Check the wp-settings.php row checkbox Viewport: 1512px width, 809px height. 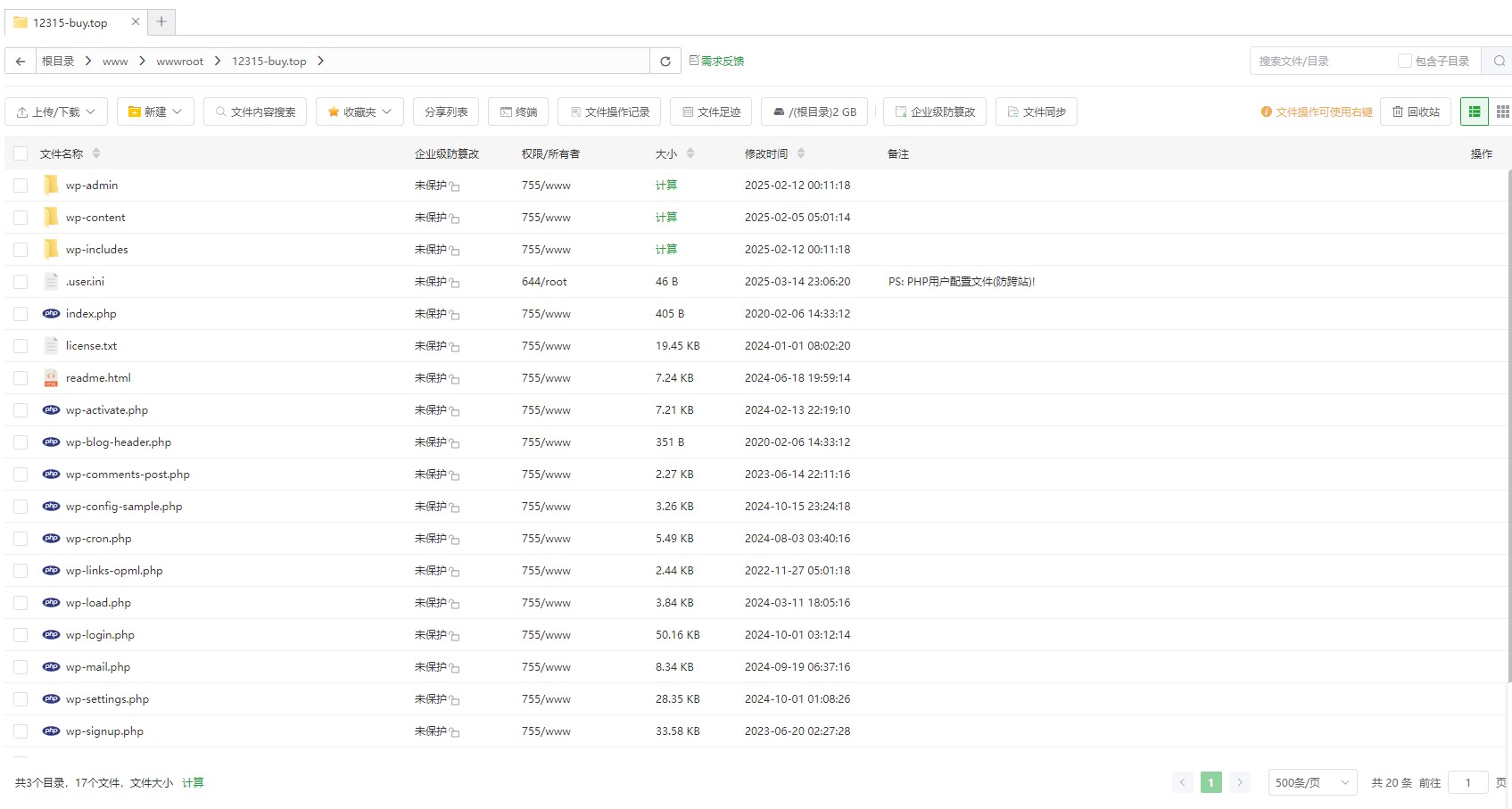21,699
